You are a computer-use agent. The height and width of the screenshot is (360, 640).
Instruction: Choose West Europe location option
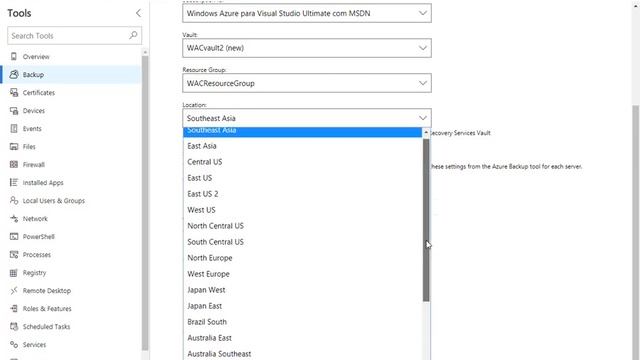302,274
